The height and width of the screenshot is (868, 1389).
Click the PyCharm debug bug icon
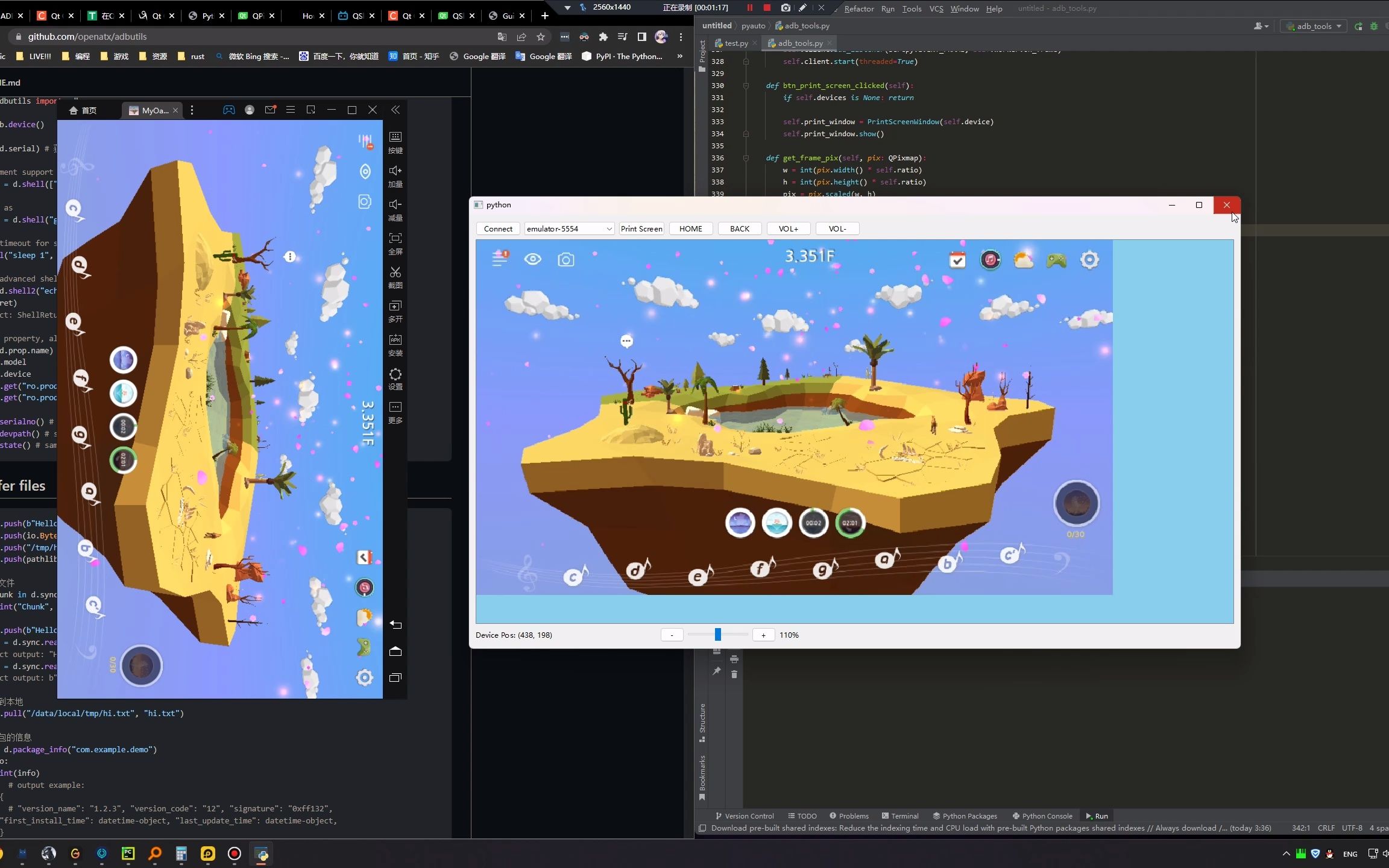point(1374,26)
